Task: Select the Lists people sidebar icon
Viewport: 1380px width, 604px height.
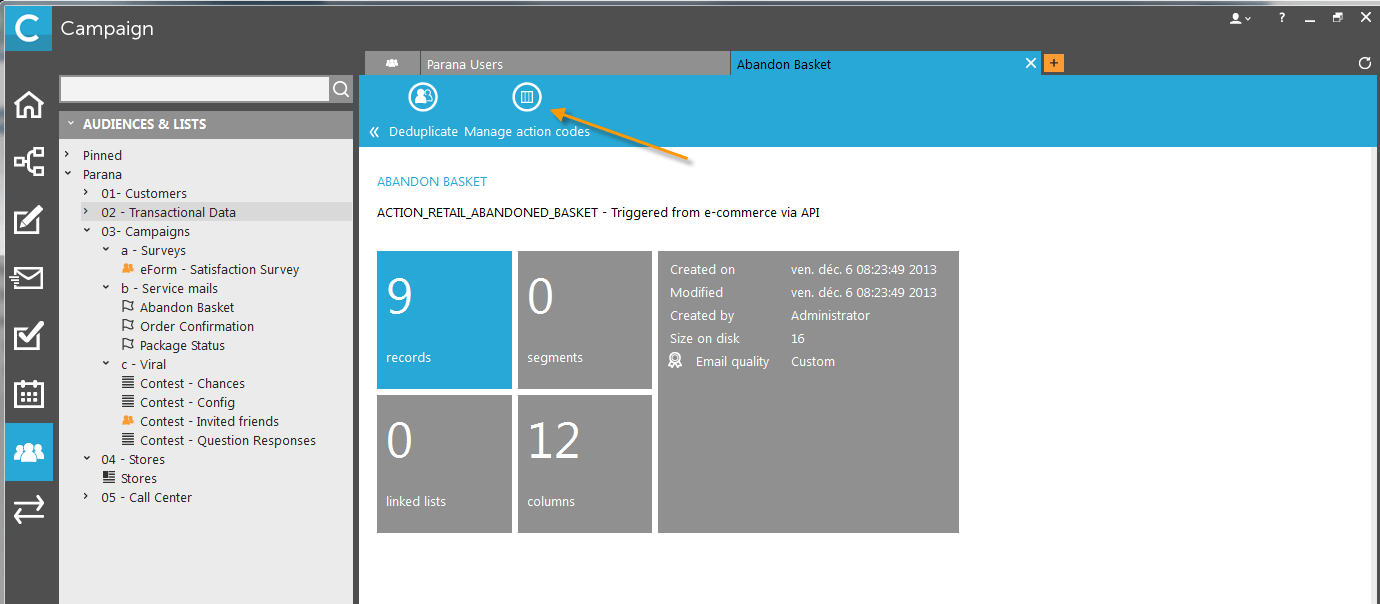Action: pyautogui.click(x=28, y=452)
